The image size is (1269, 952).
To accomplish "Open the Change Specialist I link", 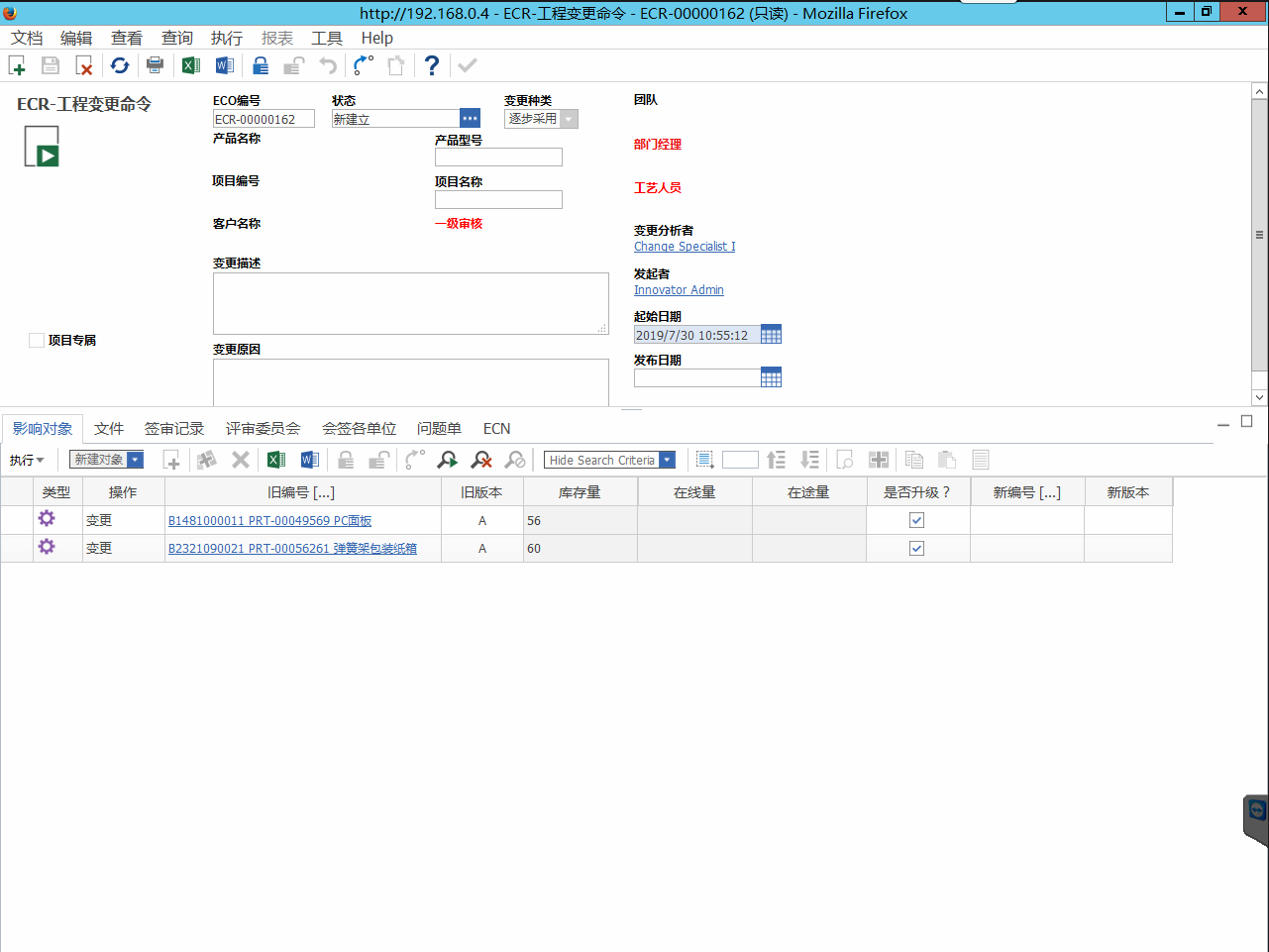I will 685,247.
